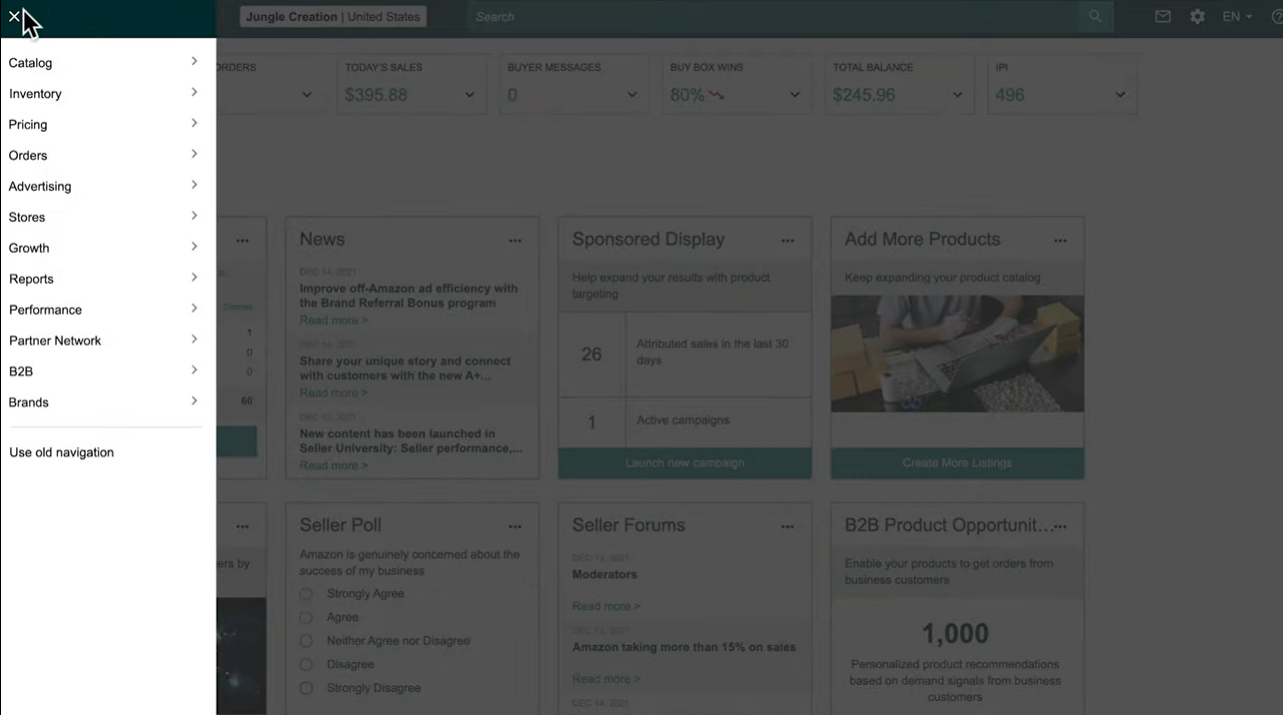The width and height of the screenshot is (1283, 715).
Task: Open the Seller Poll card three-dot menu
Action: [515, 527]
